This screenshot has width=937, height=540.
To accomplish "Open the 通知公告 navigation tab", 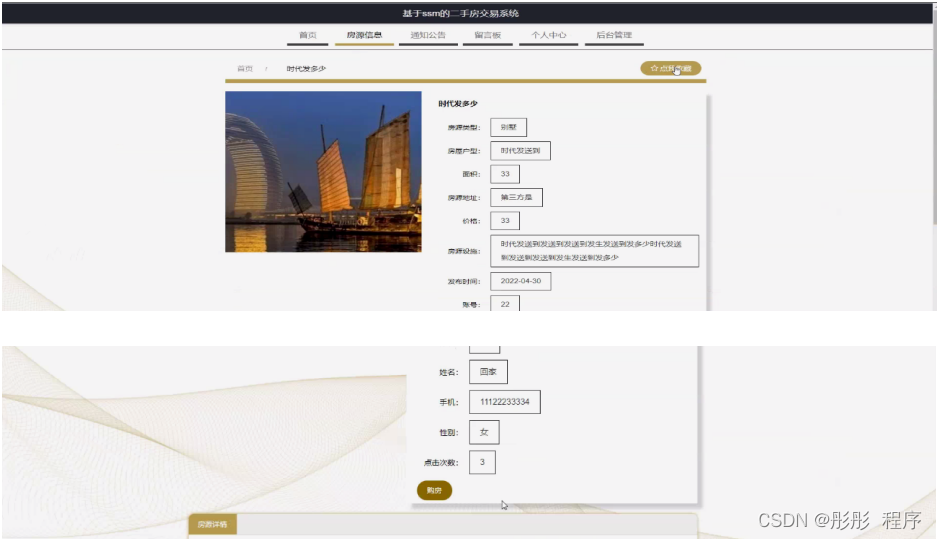I will tap(428, 35).
